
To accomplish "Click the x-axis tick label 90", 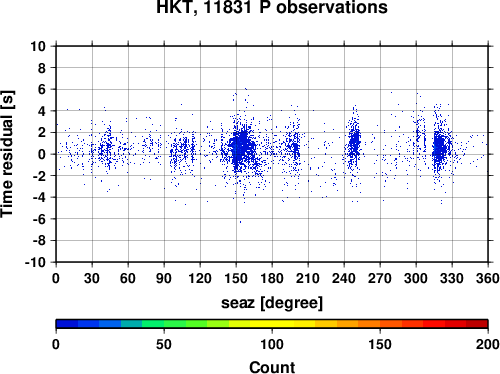I will click(x=164, y=278).
